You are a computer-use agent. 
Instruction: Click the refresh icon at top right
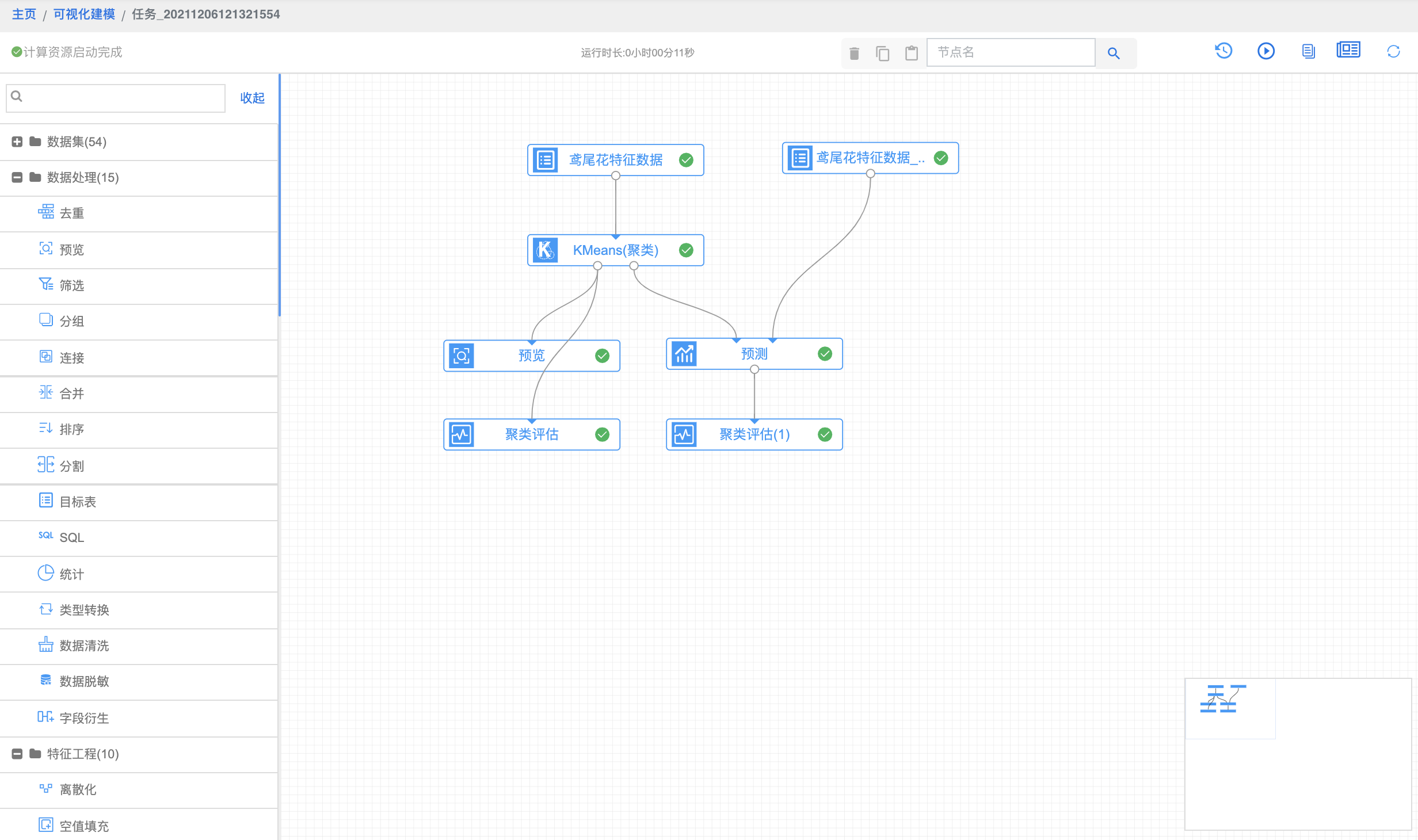click(x=1393, y=52)
